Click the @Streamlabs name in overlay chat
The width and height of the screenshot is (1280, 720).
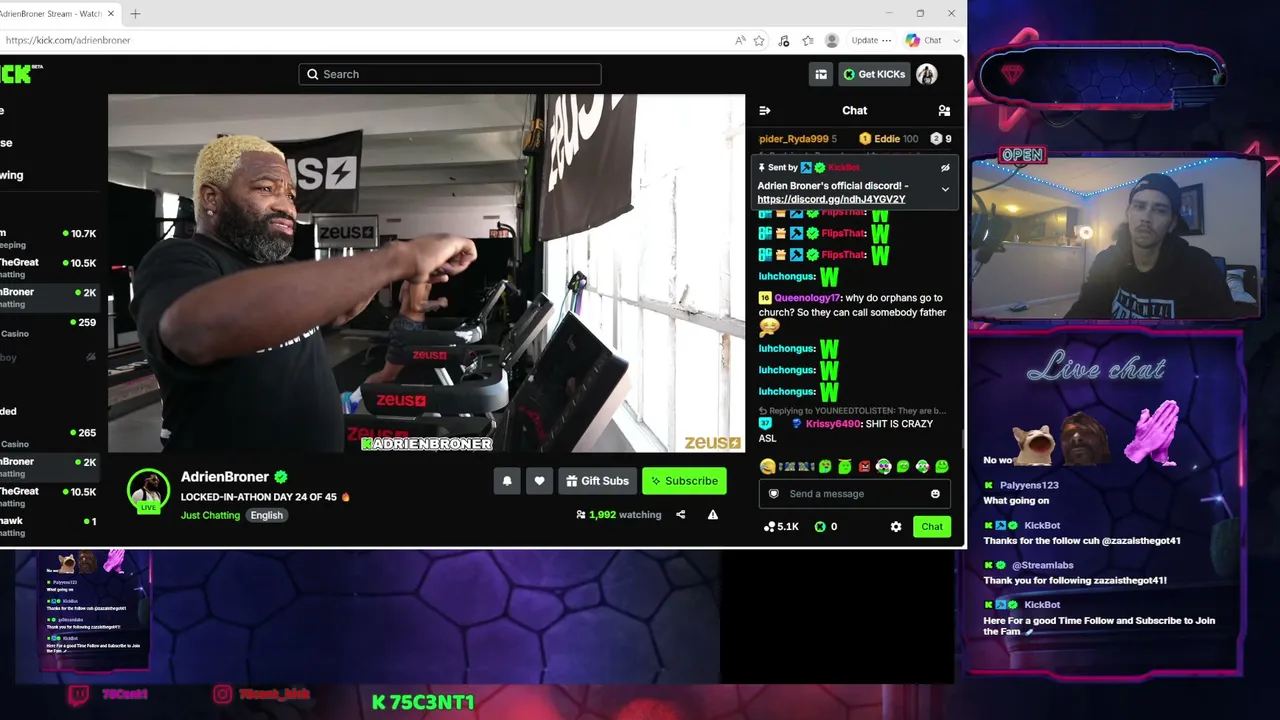click(1042, 565)
